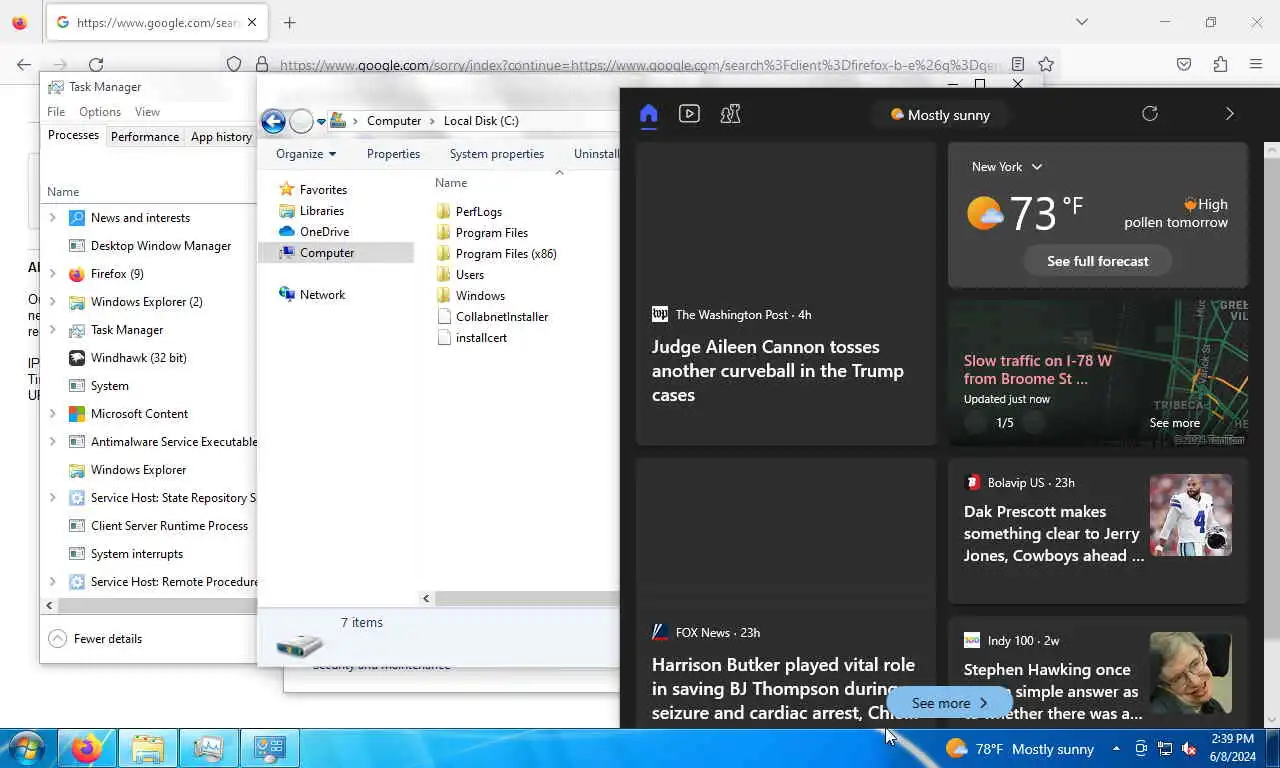Screen dimensions: 1280x768
Task: Refresh the news widget feed
Action: 1150,114
